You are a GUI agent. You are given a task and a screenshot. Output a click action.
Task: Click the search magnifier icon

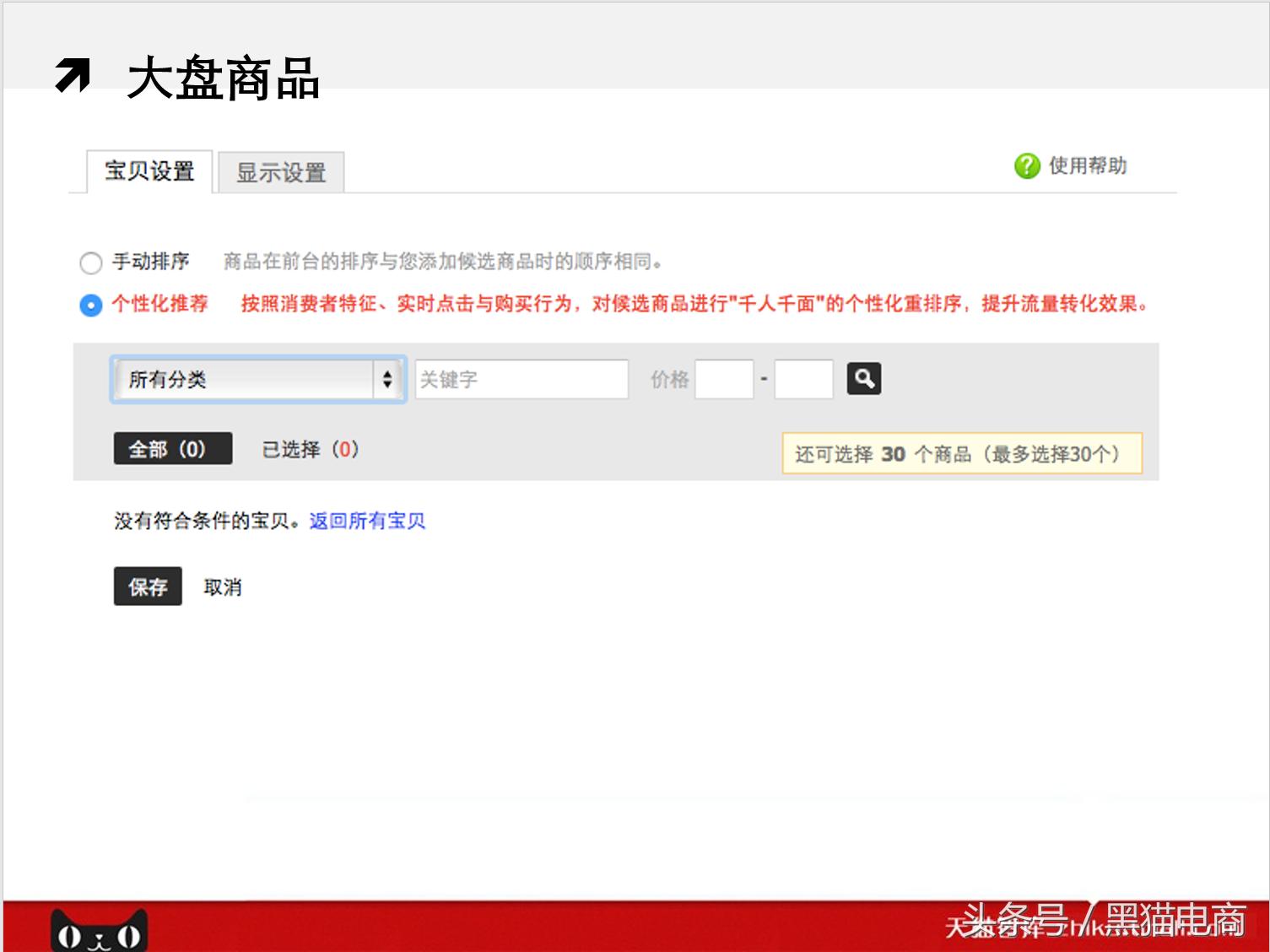pos(862,378)
